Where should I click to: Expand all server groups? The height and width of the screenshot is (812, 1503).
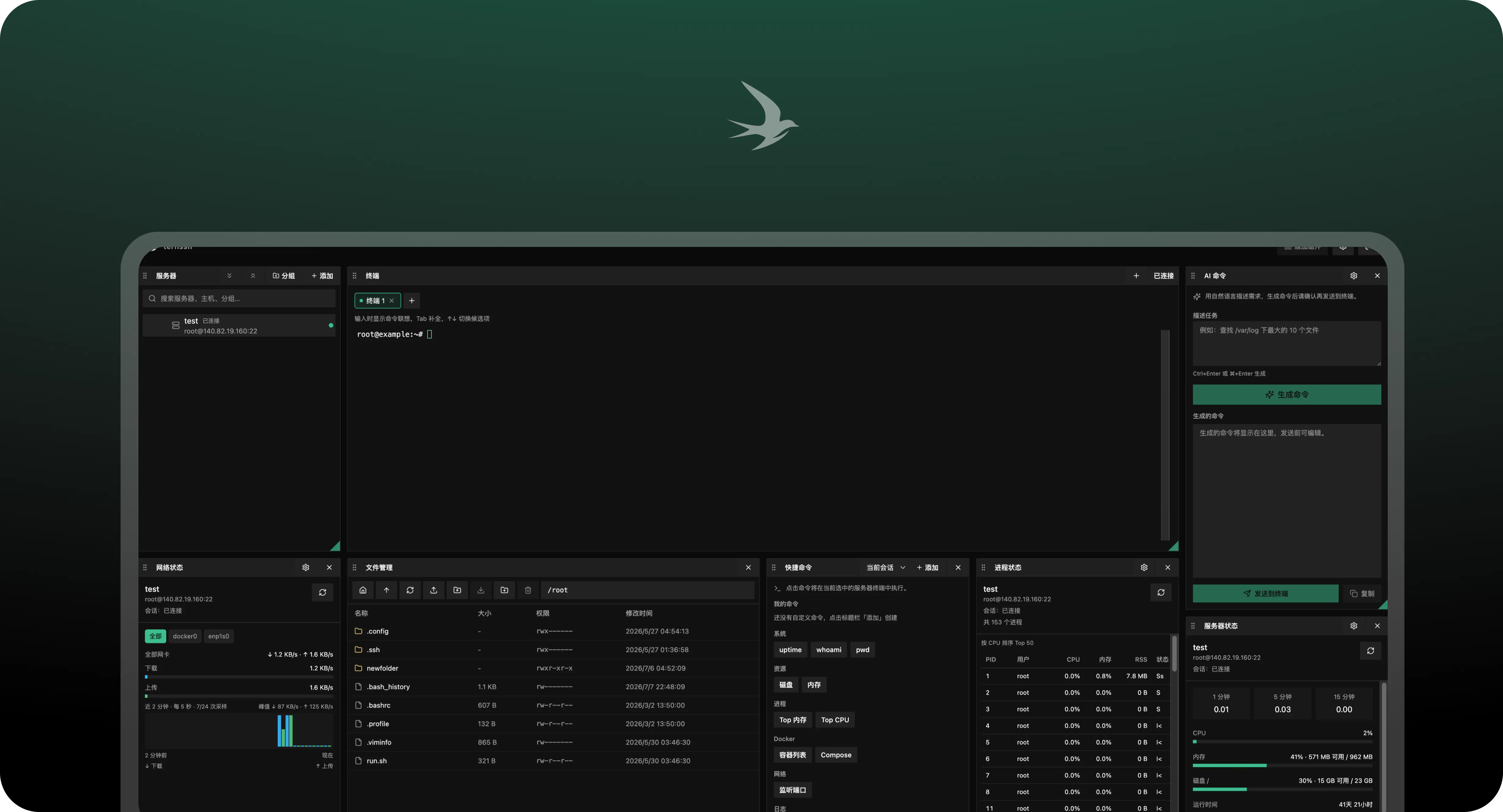point(229,276)
